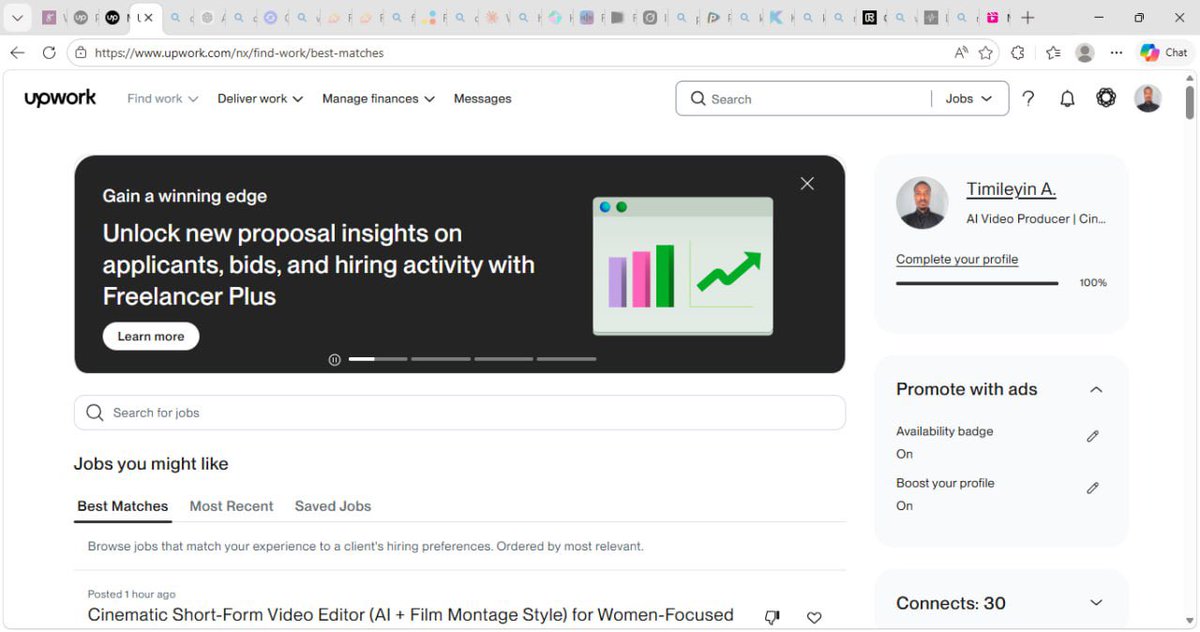Screen dimensions: 1200x632
Task: Select the Best Matches tab
Action: coord(123,506)
